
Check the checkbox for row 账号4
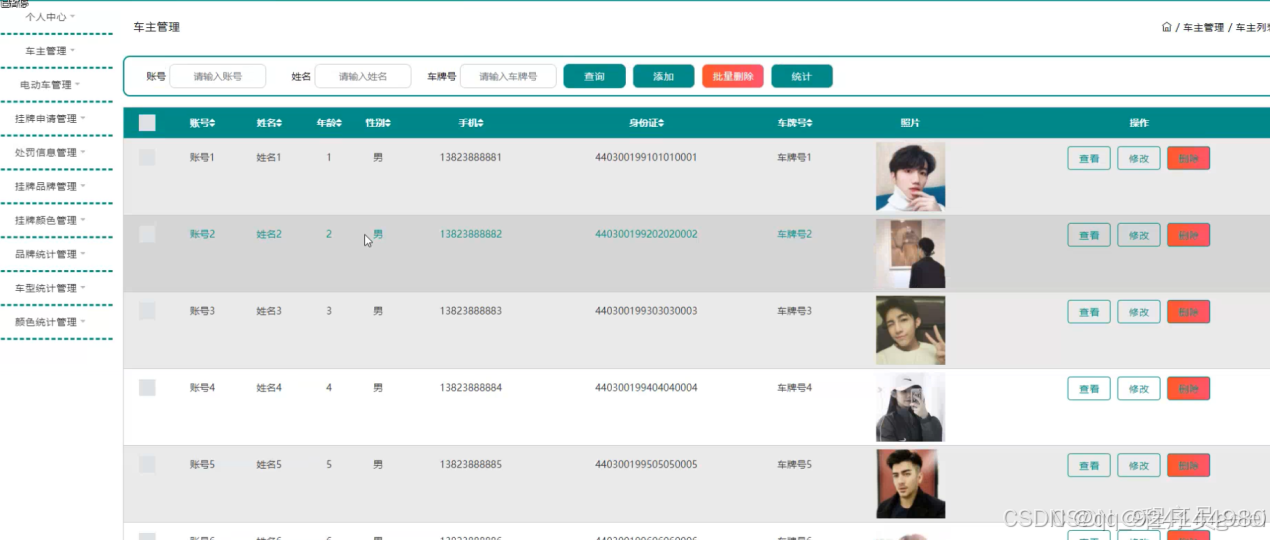(147, 387)
